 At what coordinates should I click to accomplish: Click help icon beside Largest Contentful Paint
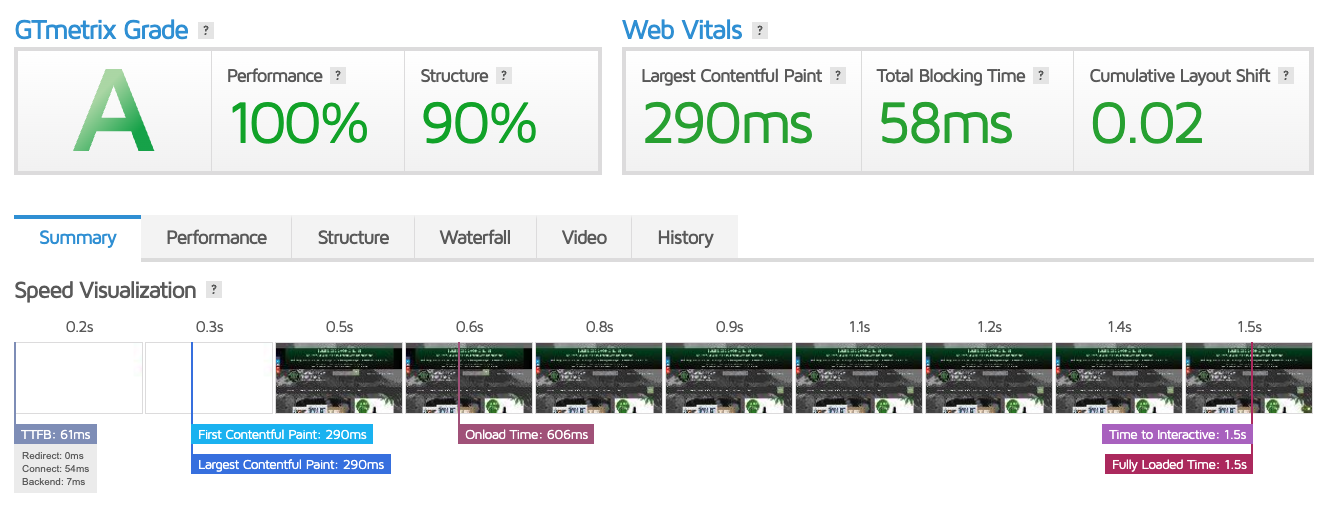[x=838, y=76]
